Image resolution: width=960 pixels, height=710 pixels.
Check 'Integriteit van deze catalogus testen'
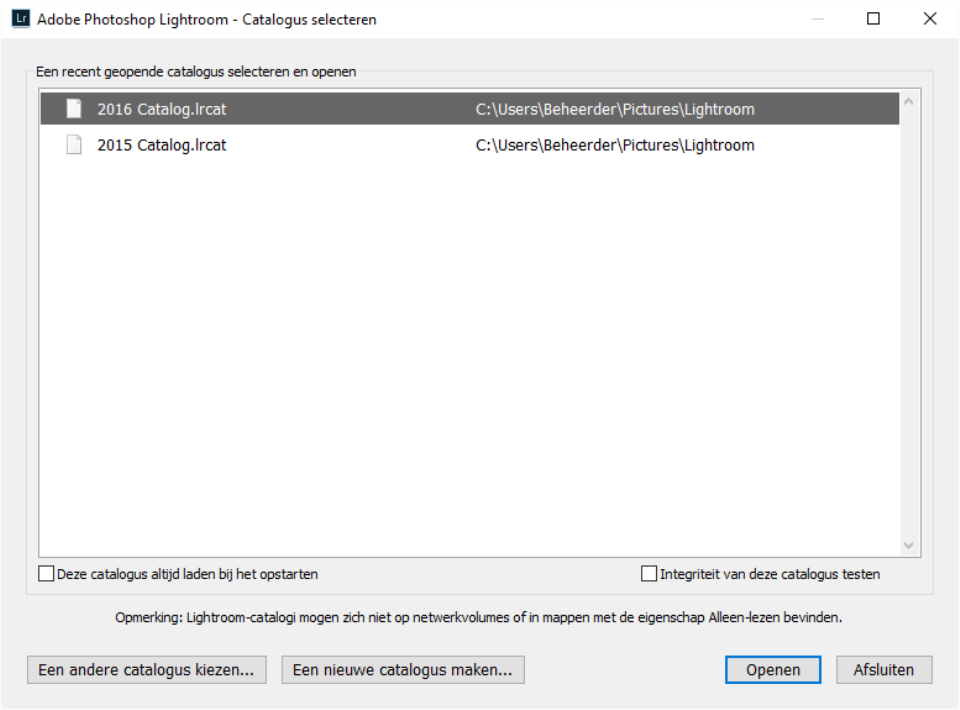coord(649,574)
